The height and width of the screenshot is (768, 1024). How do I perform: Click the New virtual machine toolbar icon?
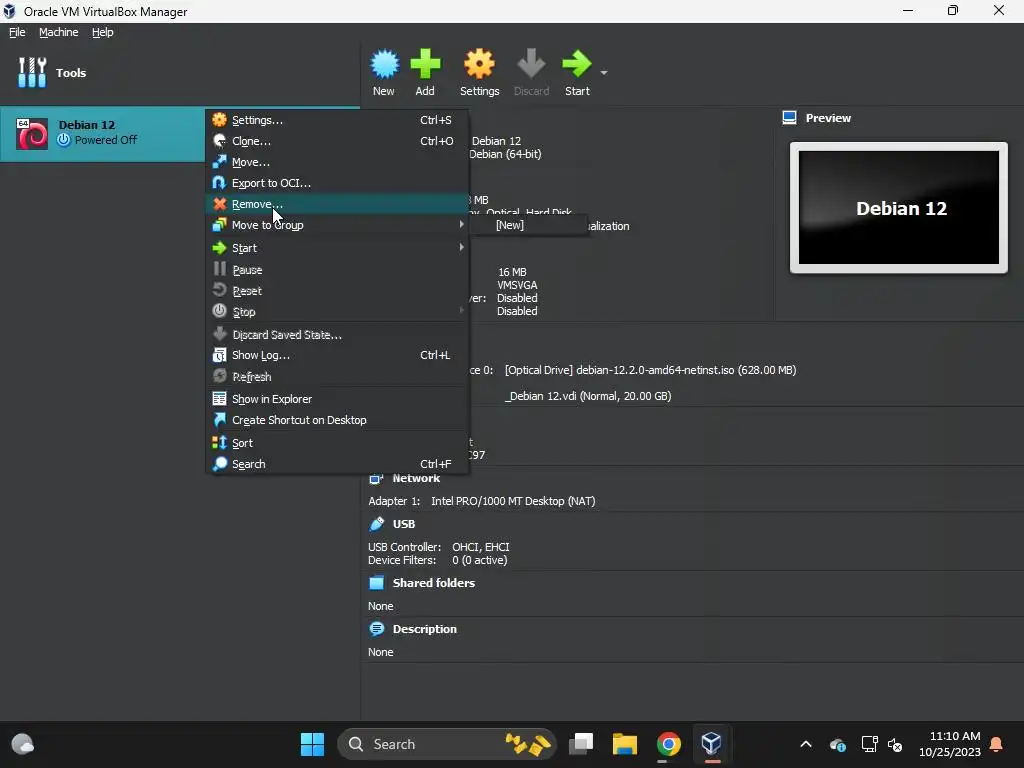point(384,64)
